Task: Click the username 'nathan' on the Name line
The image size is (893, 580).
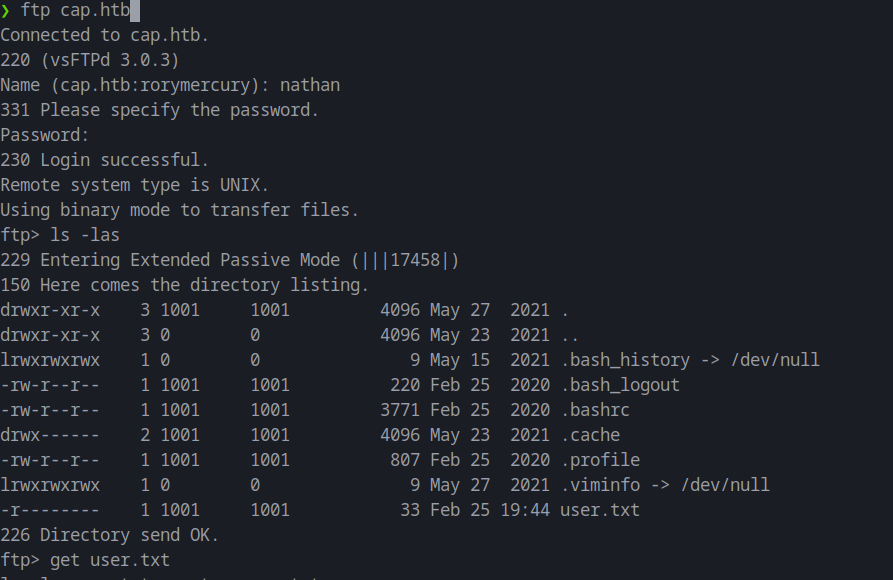Action: (x=310, y=85)
